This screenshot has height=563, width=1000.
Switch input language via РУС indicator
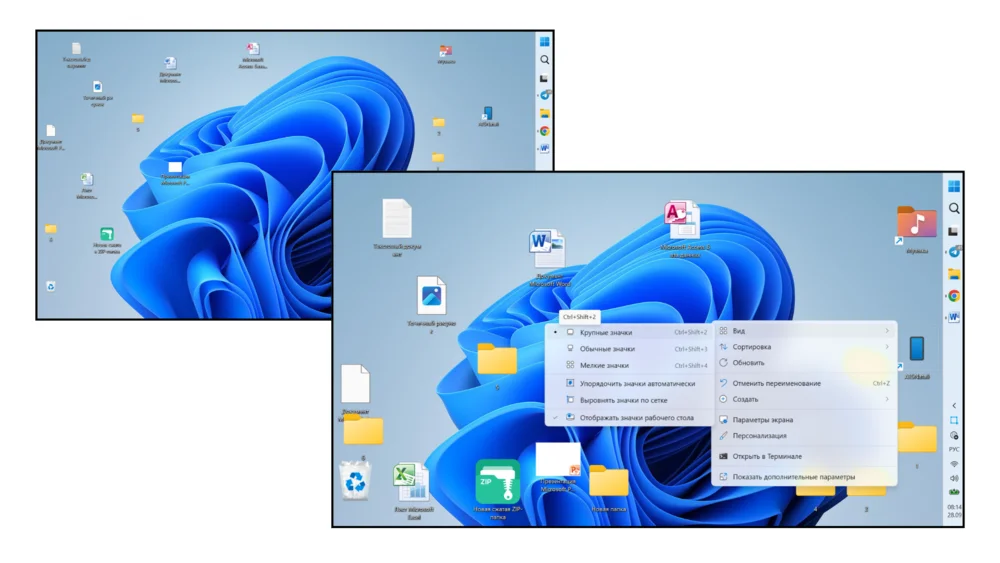954,450
